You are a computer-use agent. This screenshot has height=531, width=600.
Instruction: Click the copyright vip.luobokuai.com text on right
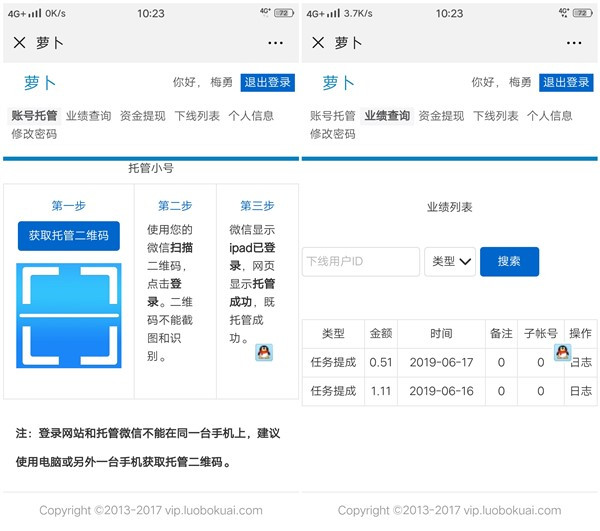[449, 510]
